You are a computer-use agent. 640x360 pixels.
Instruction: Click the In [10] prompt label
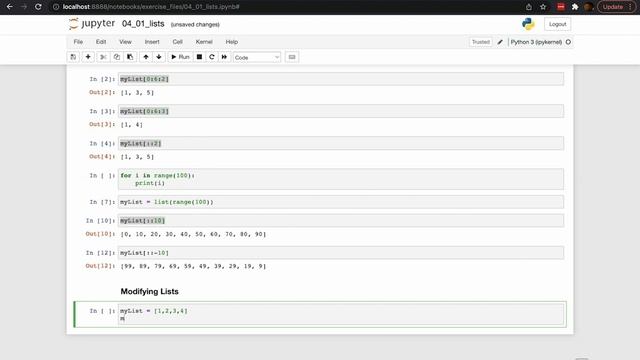[x=100, y=221]
